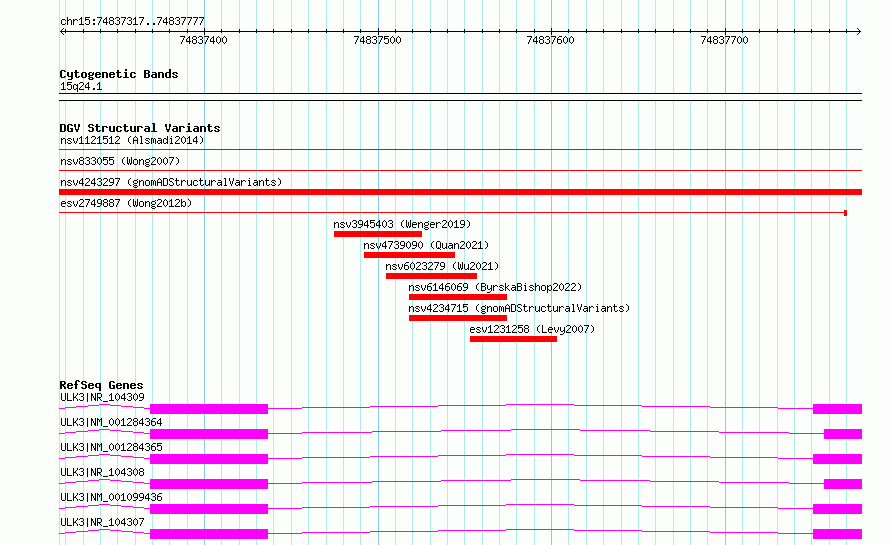Open variant esv1231258 (Levy2007) label
The image size is (890, 545).
pyautogui.click(x=532, y=329)
